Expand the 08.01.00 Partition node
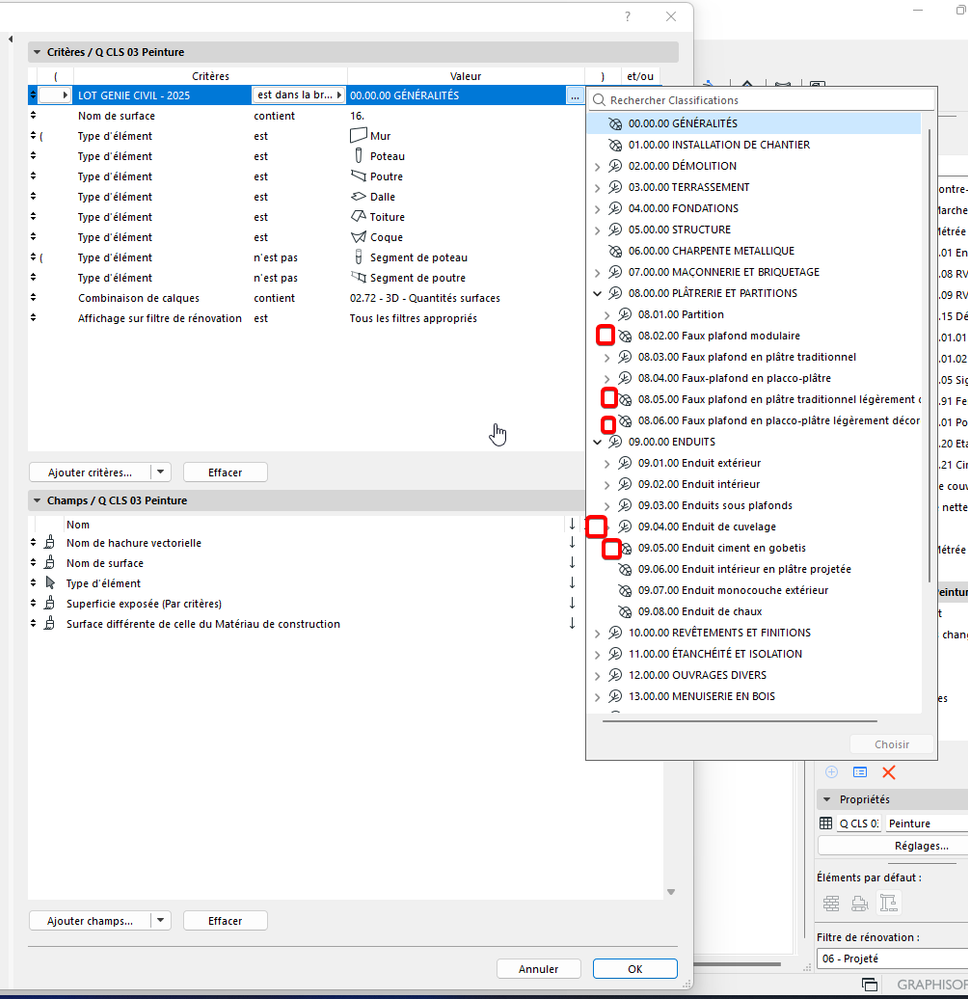Viewport: 968px width, 999px height. (x=607, y=315)
